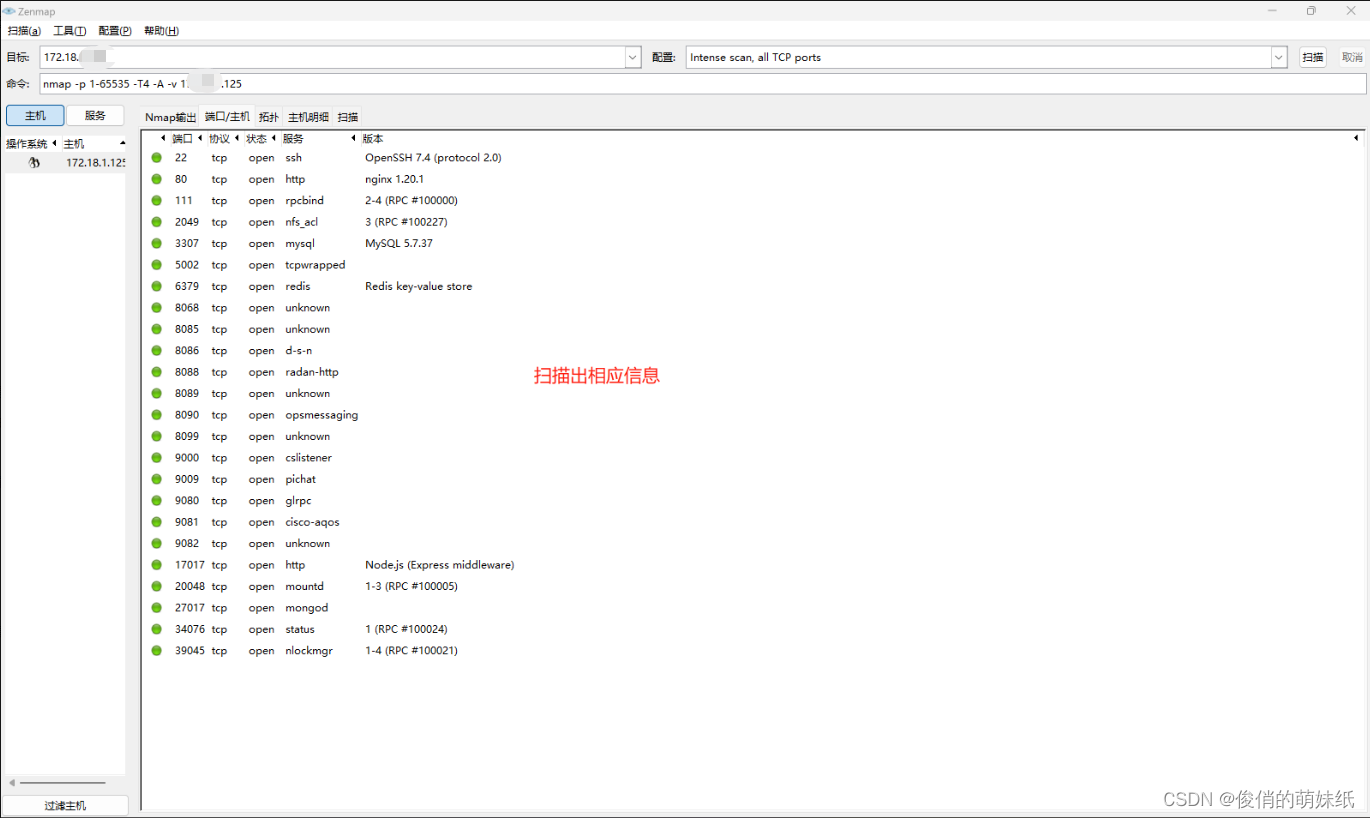Click the green open-status icon for port 22
The width and height of the screenshot is (1370, 818).
pos(156,158)
